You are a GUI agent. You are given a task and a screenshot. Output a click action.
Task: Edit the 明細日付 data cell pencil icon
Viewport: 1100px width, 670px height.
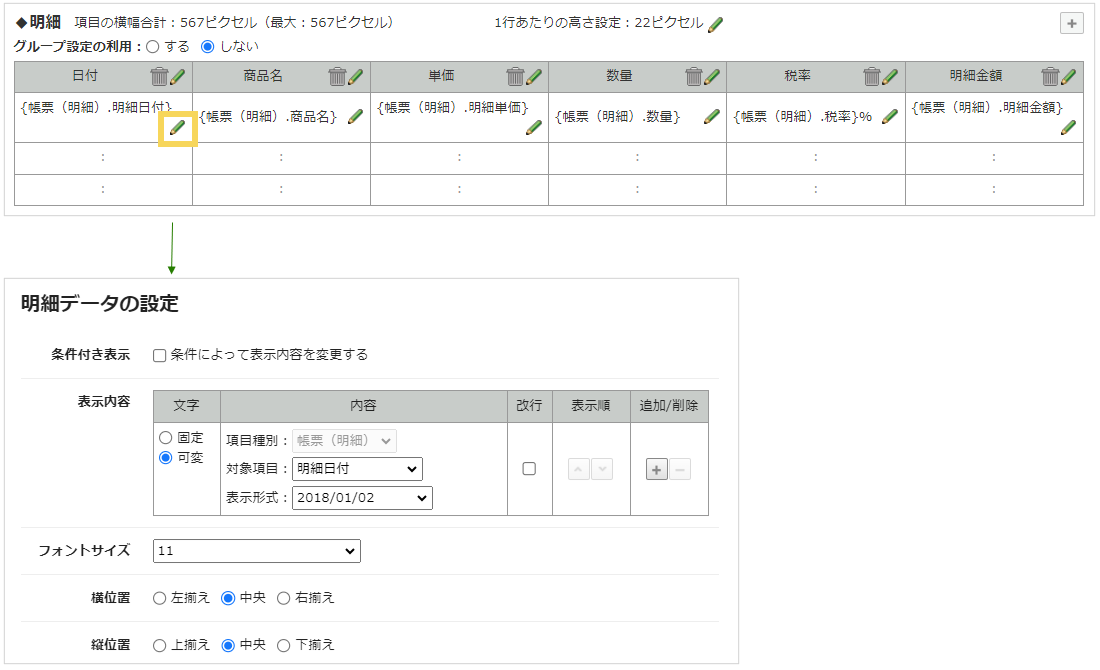tap(177, 128)
